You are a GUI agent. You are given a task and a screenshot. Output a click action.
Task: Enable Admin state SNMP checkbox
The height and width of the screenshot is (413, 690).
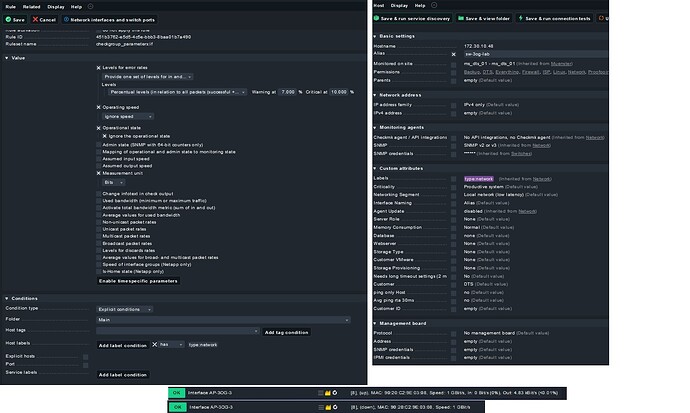[x=99, y=143]
